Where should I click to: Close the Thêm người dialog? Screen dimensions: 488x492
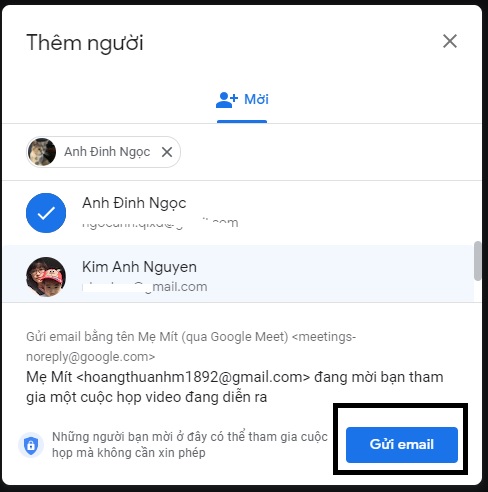[x=450, y=41]
